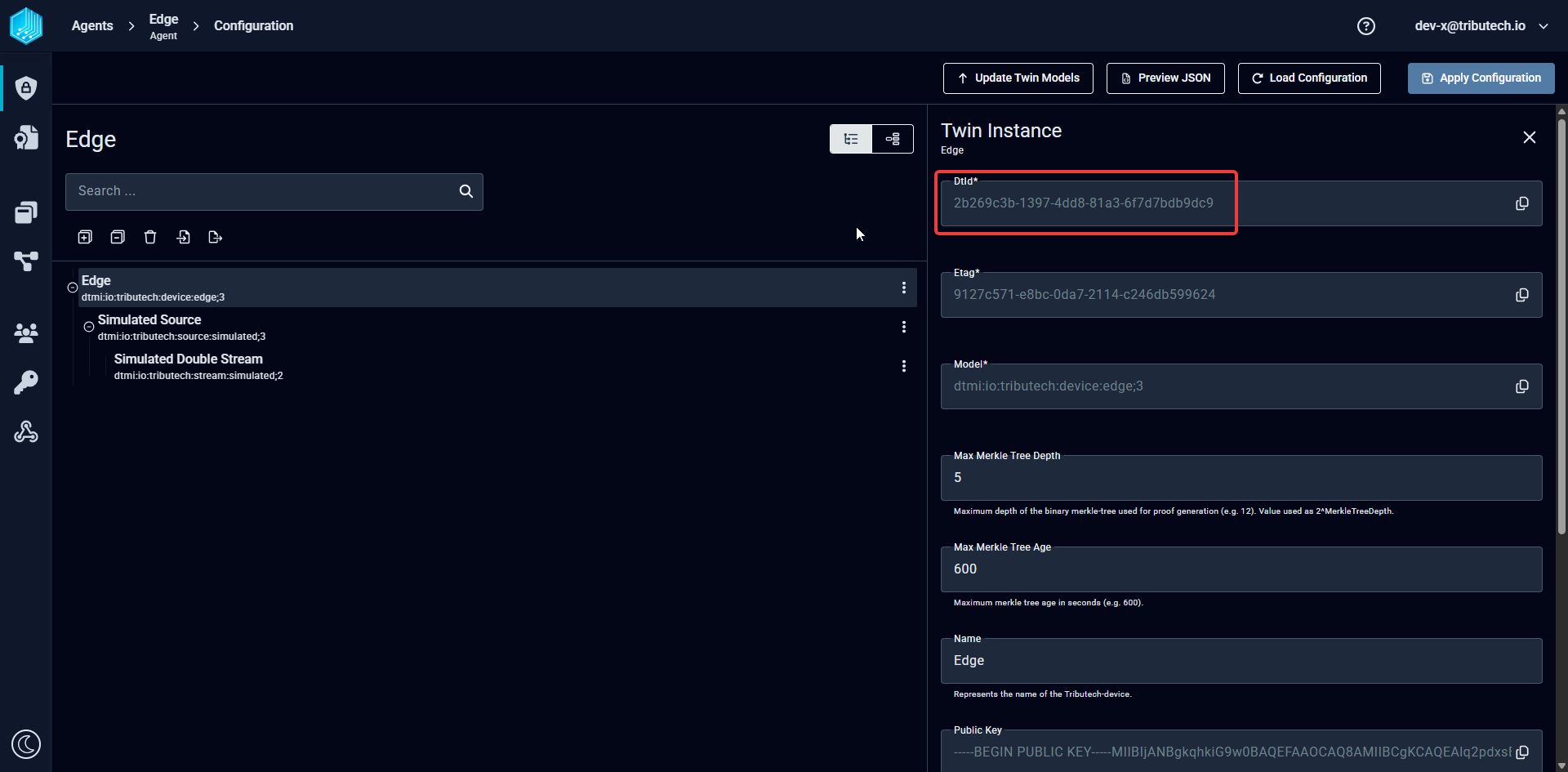The width and height of the screenshot is (1568, 772).
Task: Click the search magnifier icon
Action: tap(466, 191)
